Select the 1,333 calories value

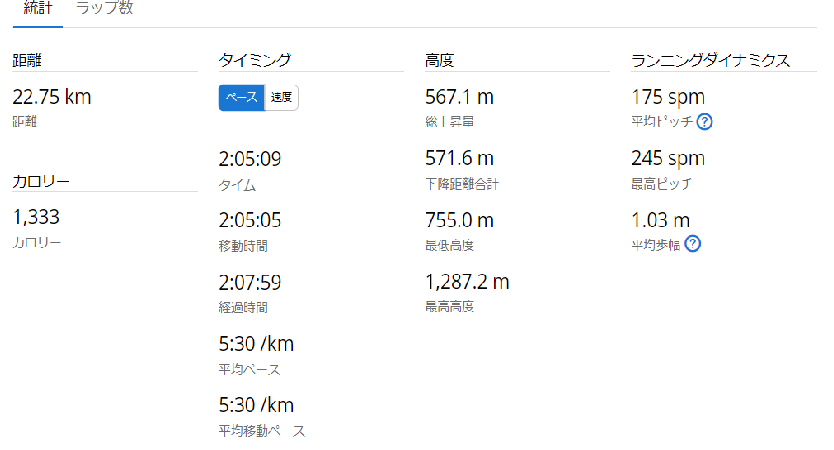click(x=36, y=217)
